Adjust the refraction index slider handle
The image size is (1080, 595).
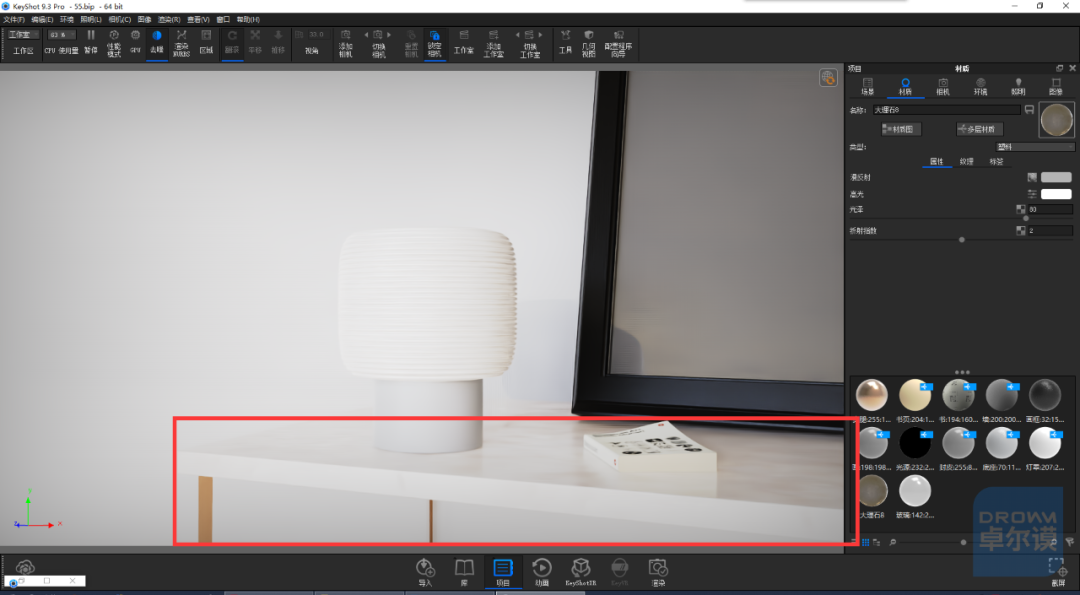click(962, 240)
